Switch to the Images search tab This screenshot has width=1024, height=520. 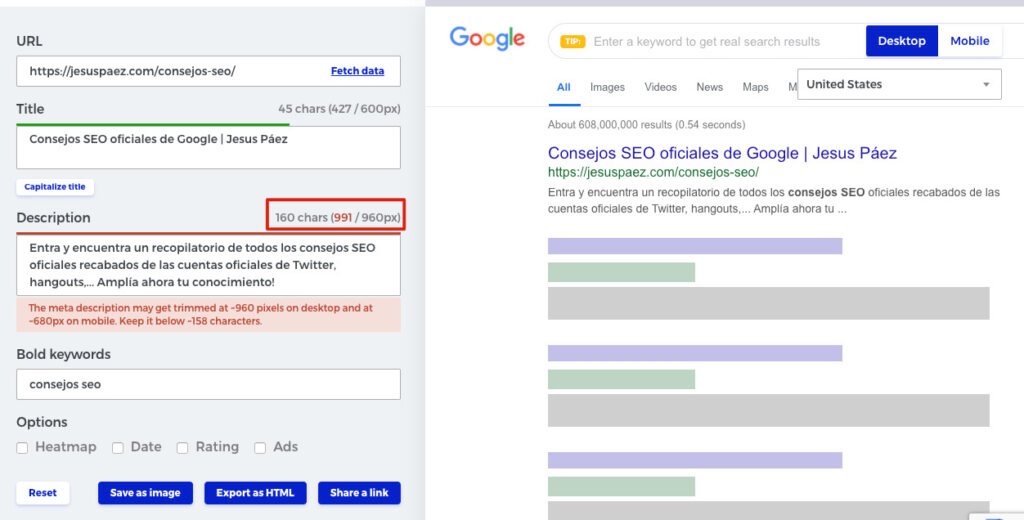point(607,87)
